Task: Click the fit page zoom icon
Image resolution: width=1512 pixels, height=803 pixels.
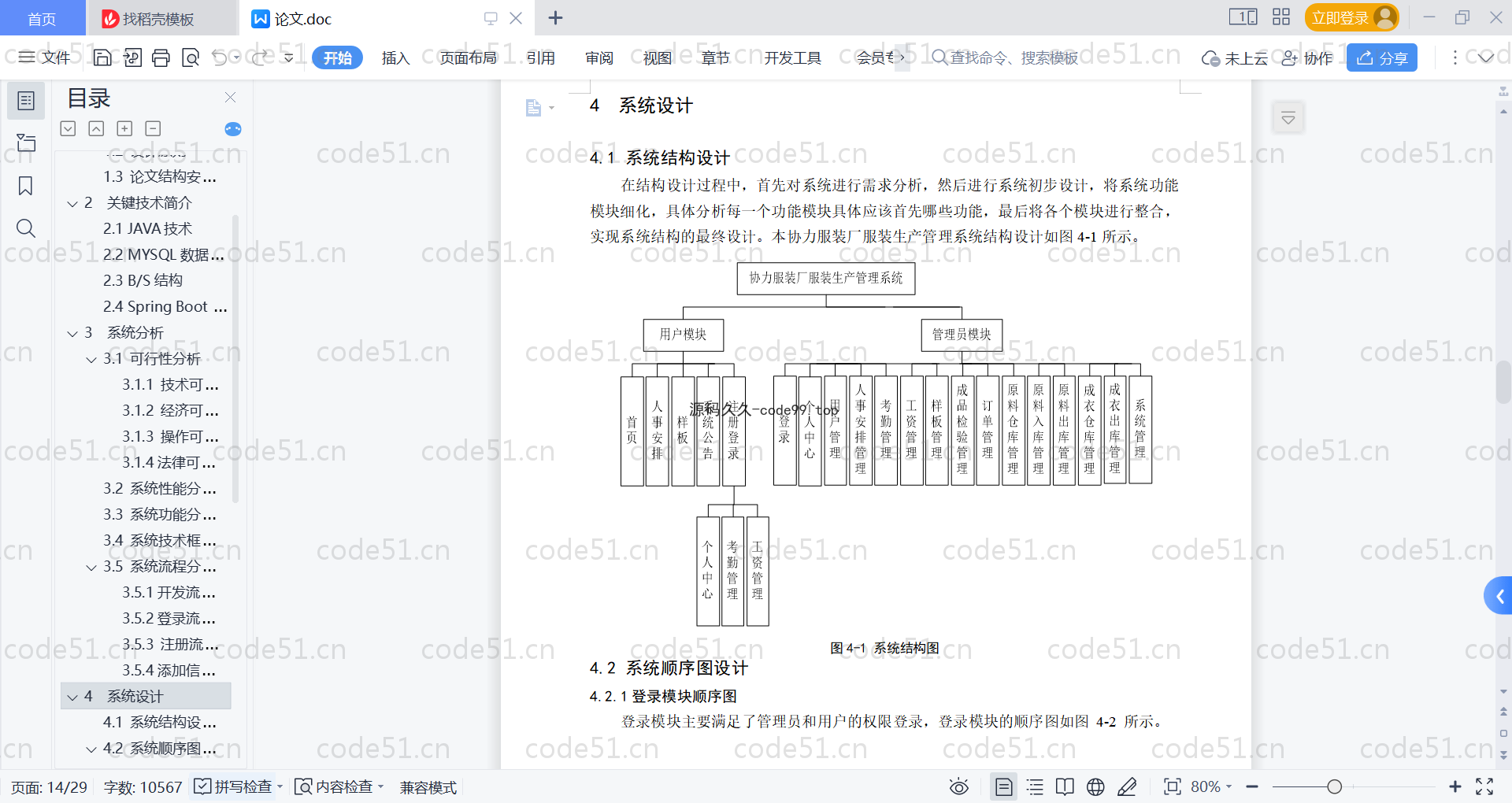Action: 1173,786
